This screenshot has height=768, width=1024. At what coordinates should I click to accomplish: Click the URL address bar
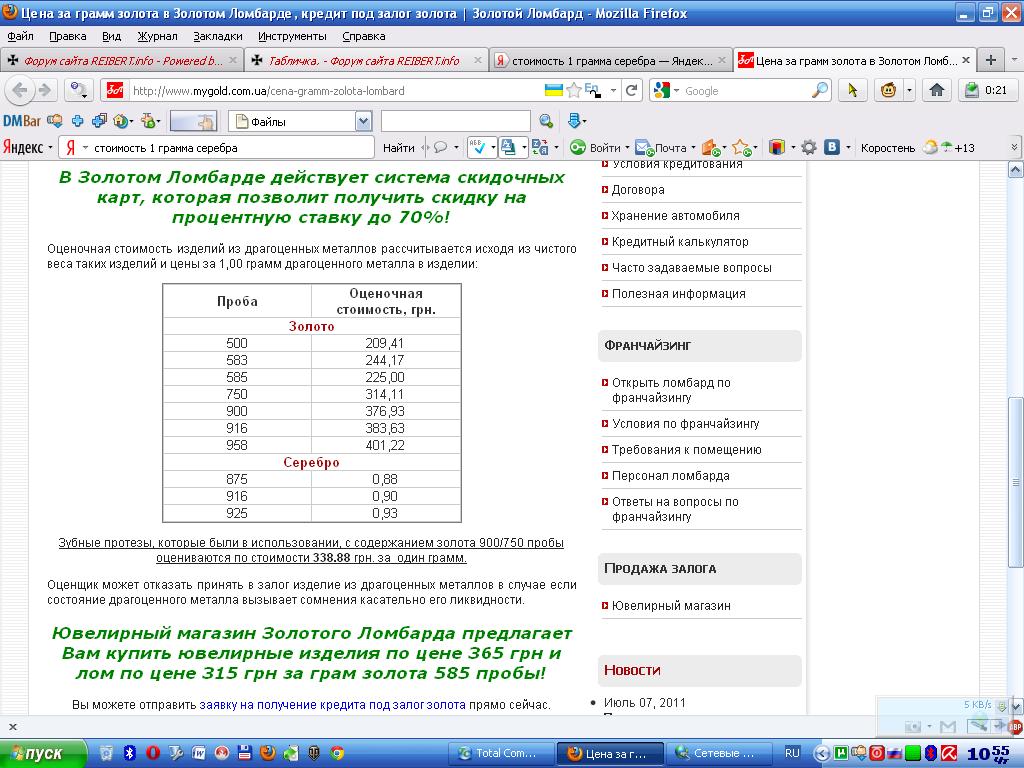(x=330, y=91)
